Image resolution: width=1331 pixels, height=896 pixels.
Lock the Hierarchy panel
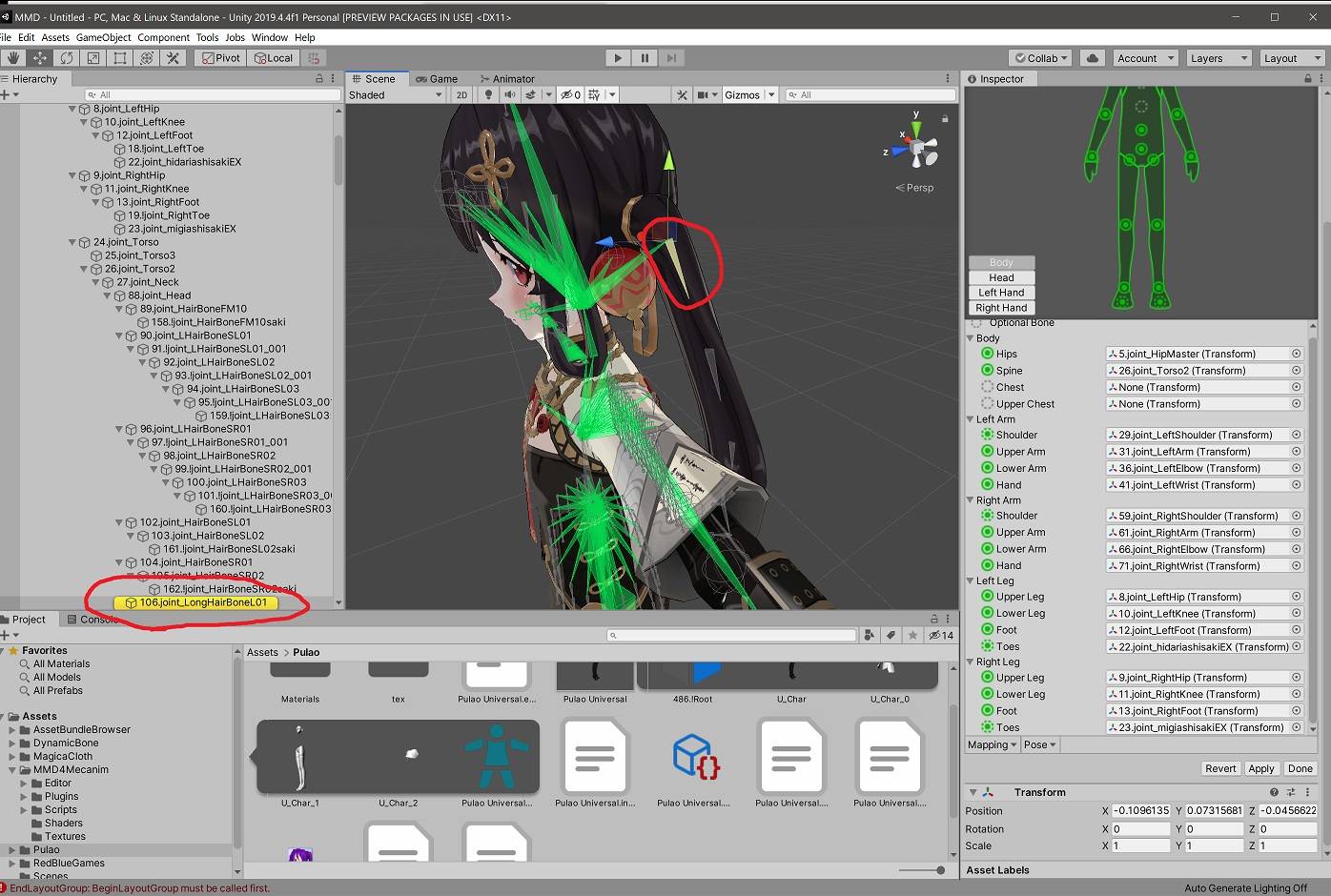[x=319, y=79]
